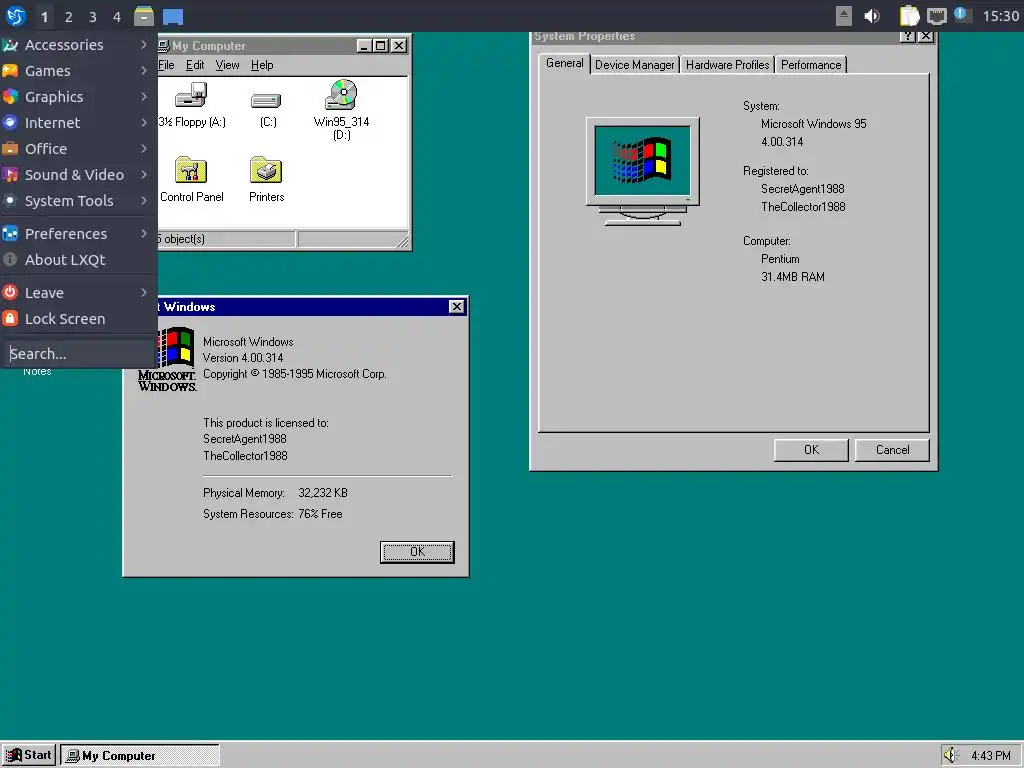1024x768 pixels.
Task: Open About LXQt menu entry
Action: [77, 260]
